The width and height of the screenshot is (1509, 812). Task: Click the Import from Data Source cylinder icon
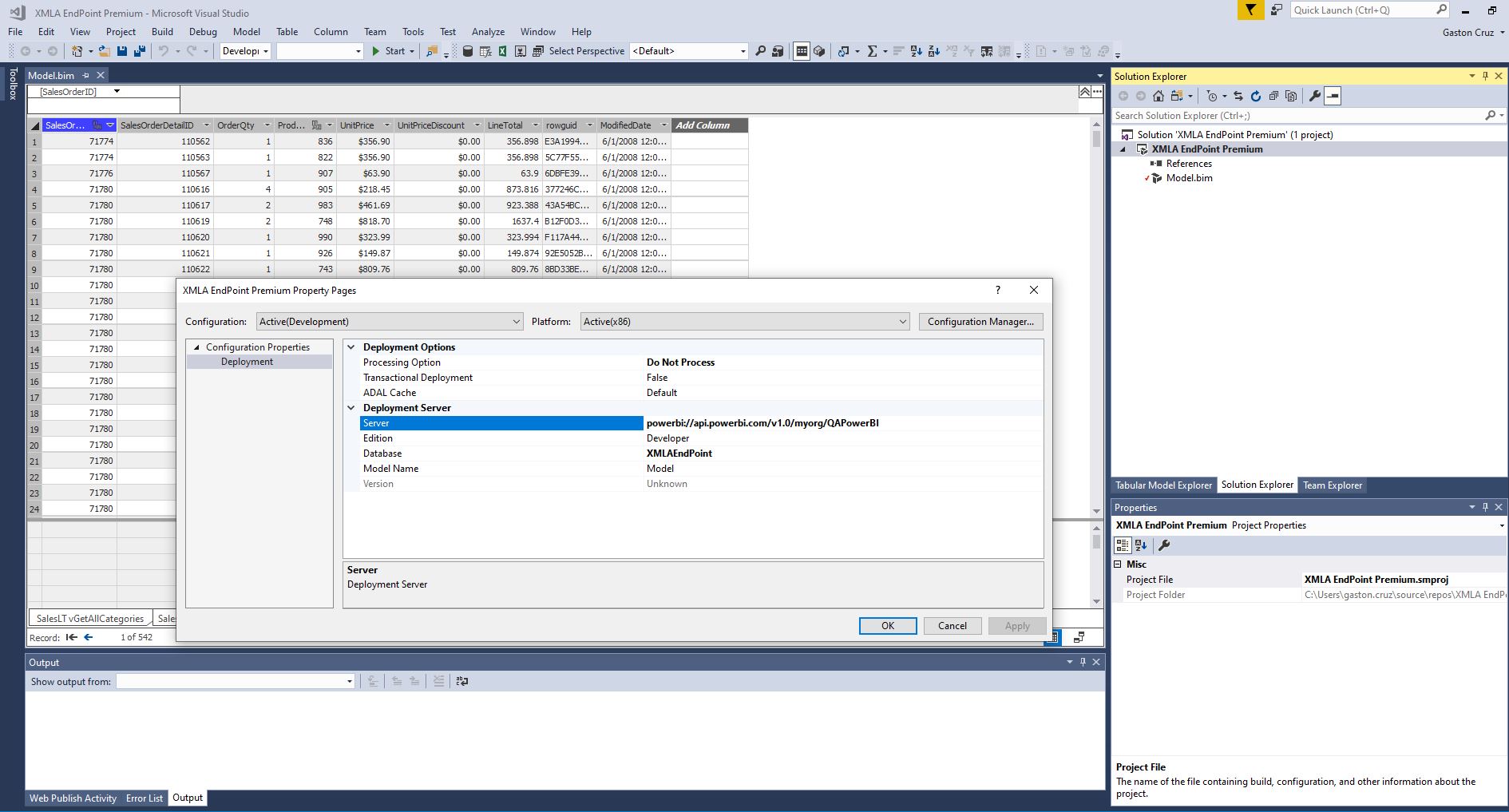pos(468,51)
